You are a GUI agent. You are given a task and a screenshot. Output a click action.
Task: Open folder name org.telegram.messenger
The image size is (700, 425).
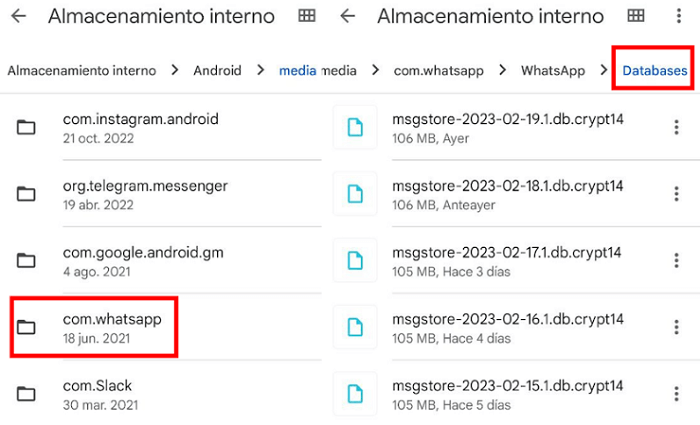[145, 186]
